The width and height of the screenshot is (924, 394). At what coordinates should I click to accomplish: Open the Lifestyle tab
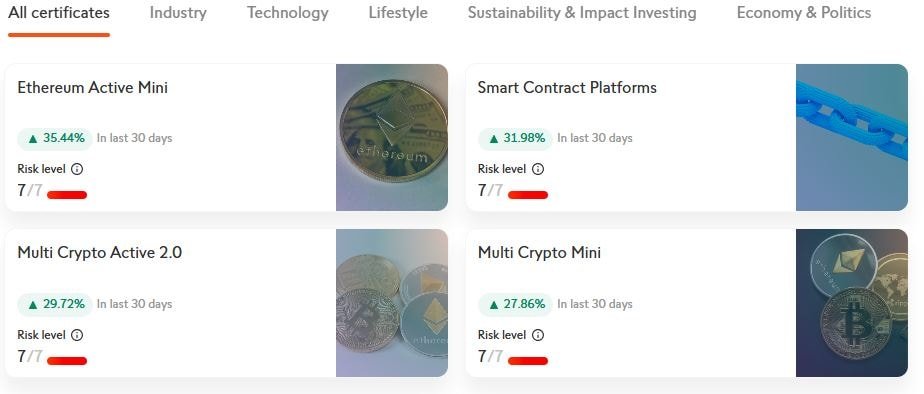click(x=398, y=13)
